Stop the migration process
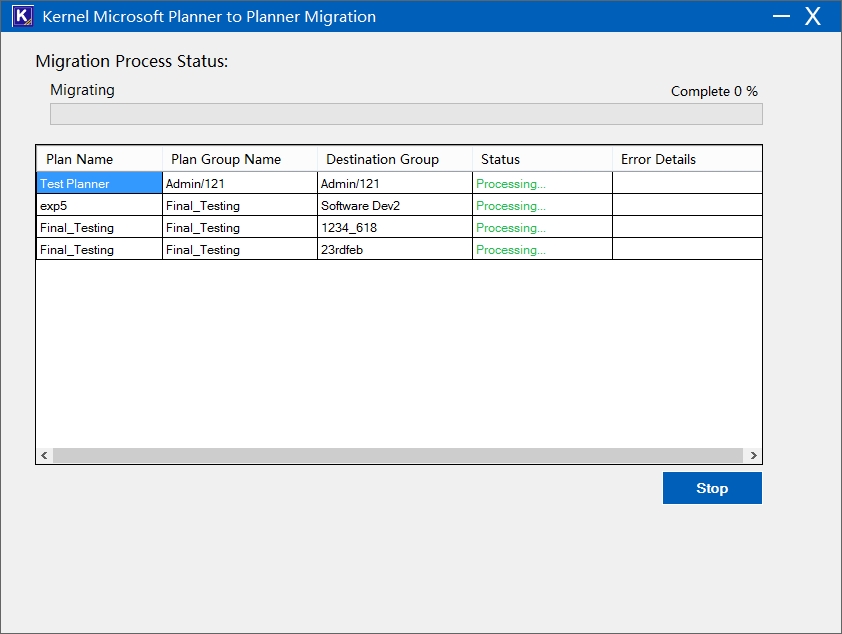This screenshot has height=634, width=842. coord(712,488)
